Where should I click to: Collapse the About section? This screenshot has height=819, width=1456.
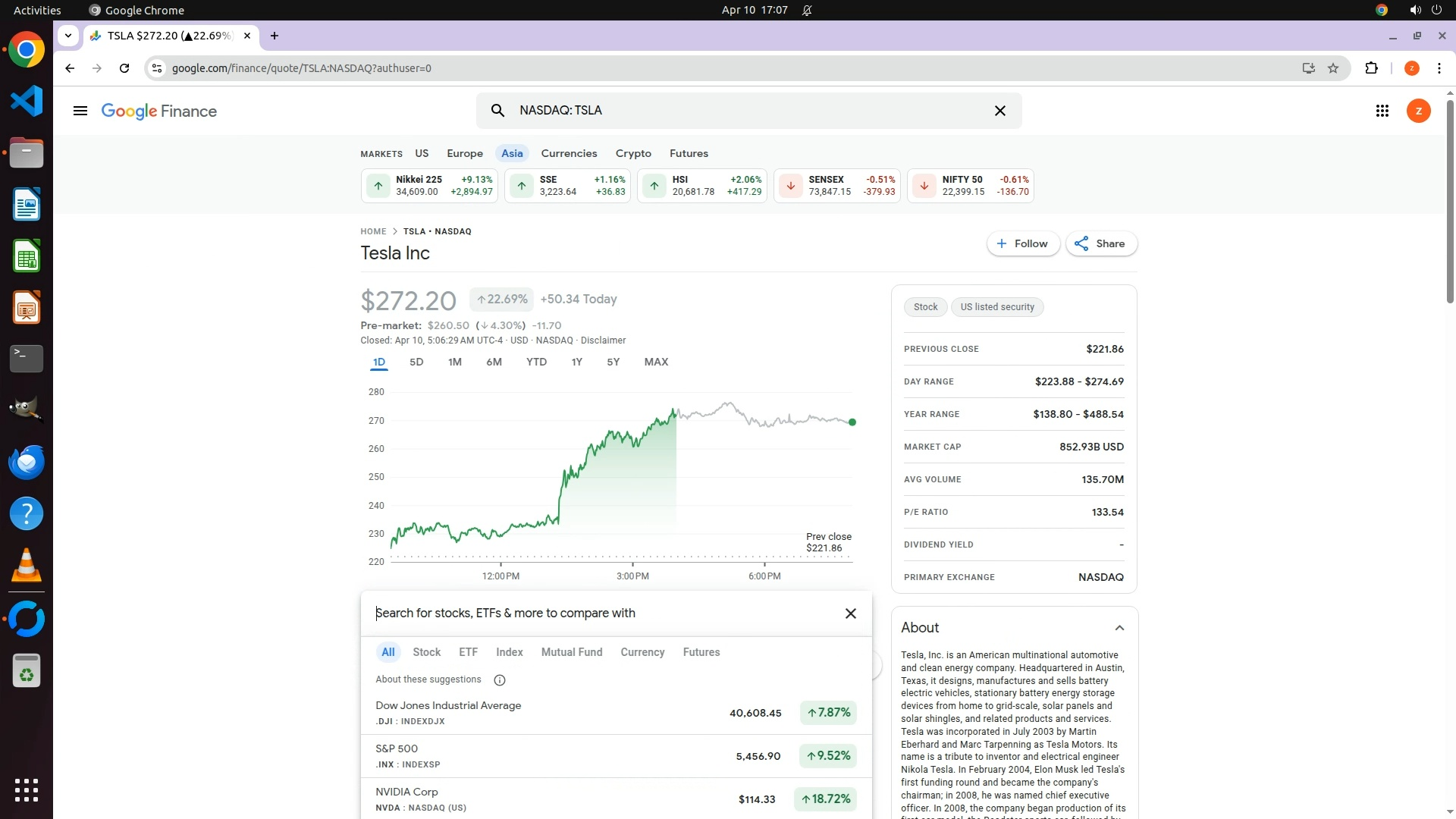coord(1119,628)
